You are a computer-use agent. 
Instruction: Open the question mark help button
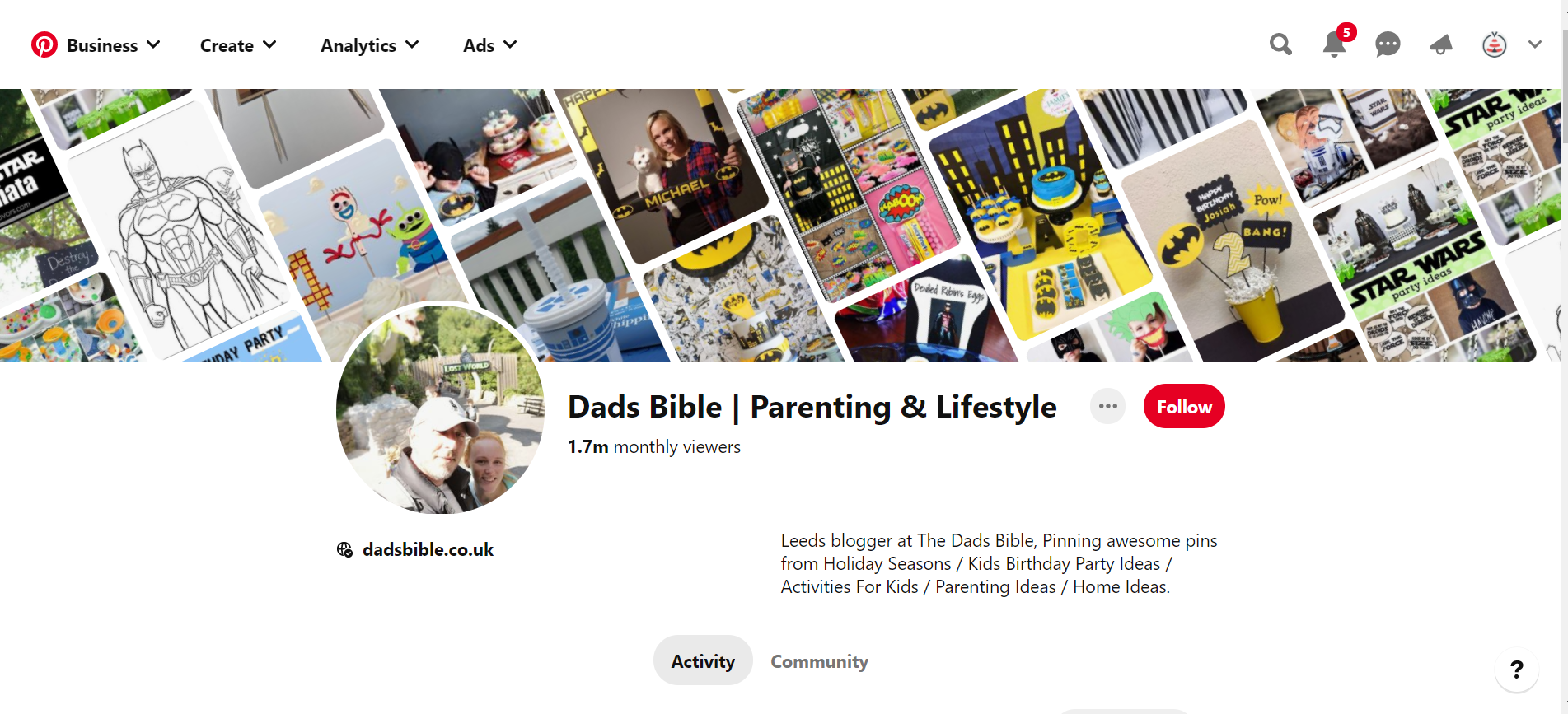(1516, 669)
